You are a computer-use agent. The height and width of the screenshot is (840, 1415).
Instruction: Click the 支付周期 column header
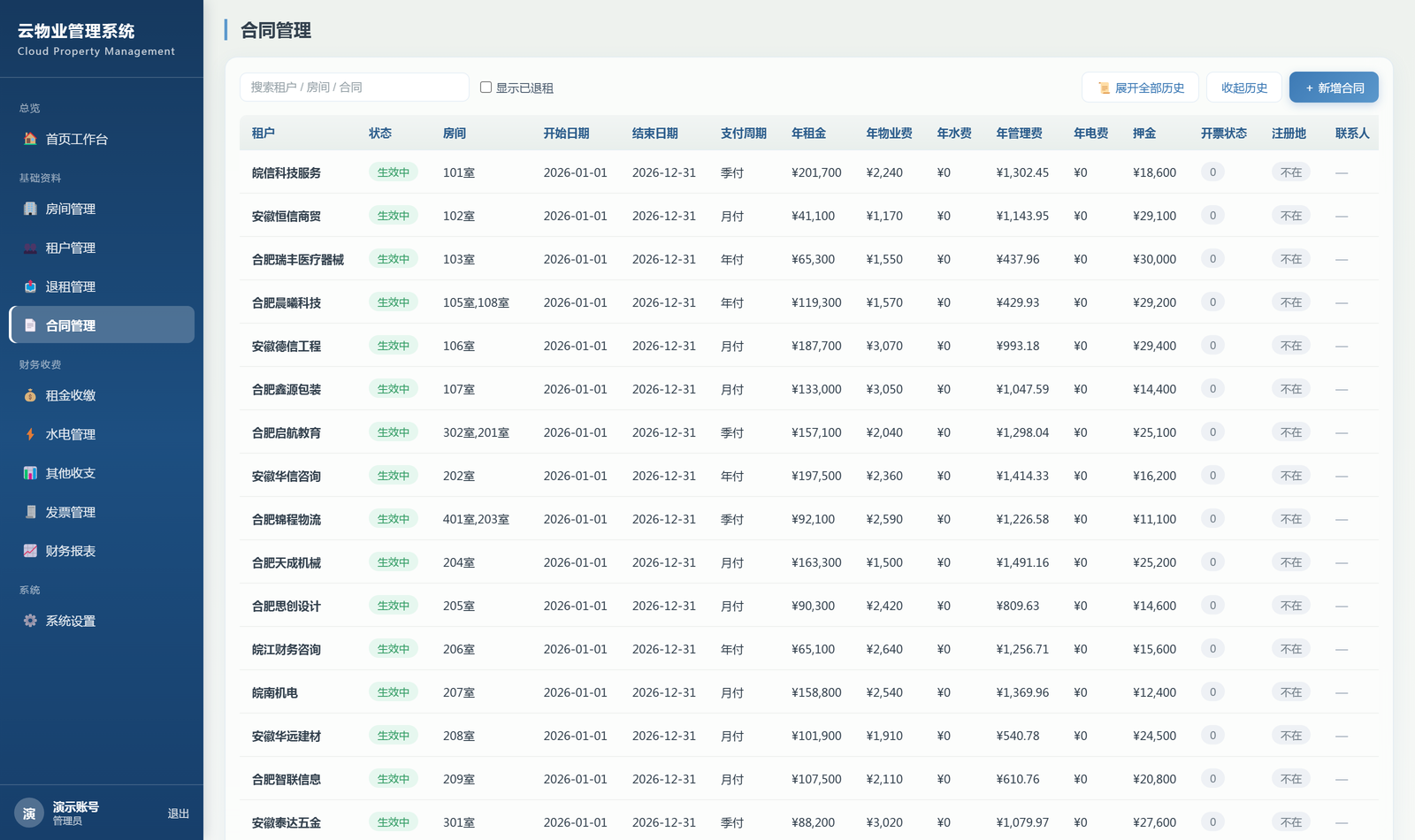pyautogui.click(x=744, y=134)
